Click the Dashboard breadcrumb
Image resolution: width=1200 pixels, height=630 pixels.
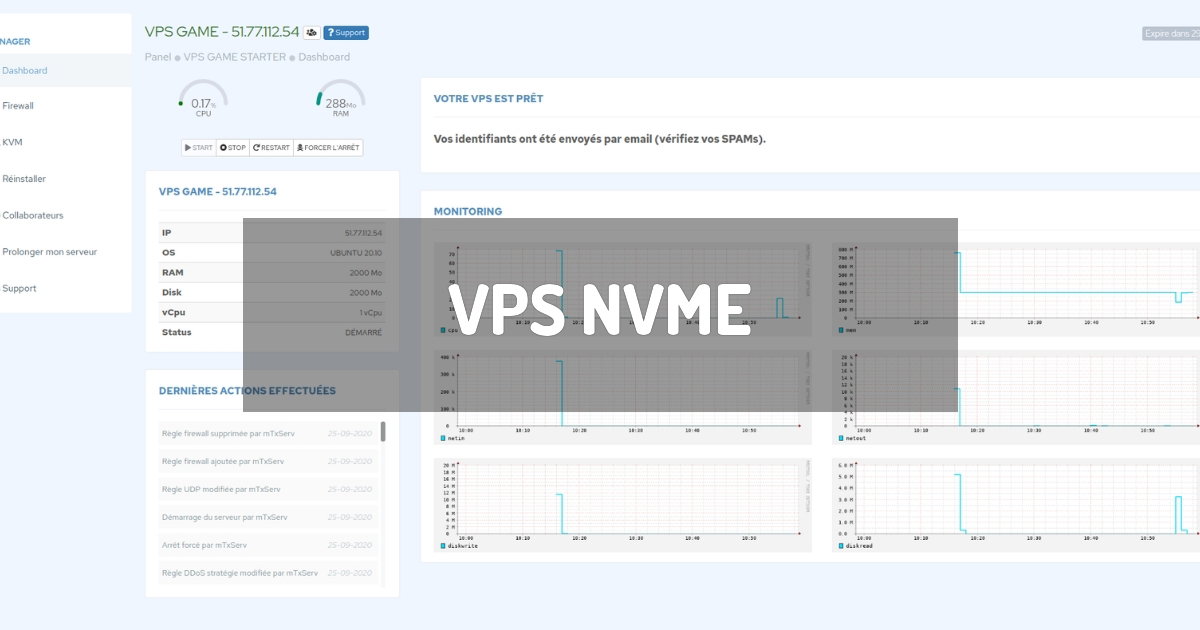point(324,57)
